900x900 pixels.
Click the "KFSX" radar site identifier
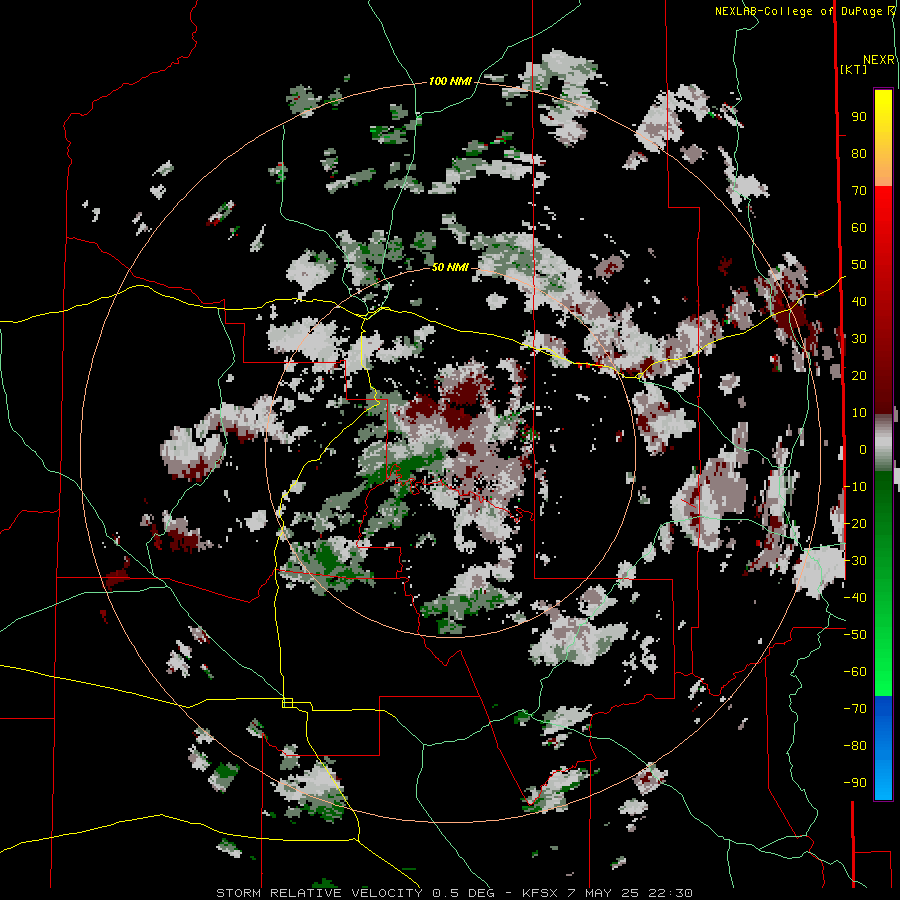[x=540, y=893]
